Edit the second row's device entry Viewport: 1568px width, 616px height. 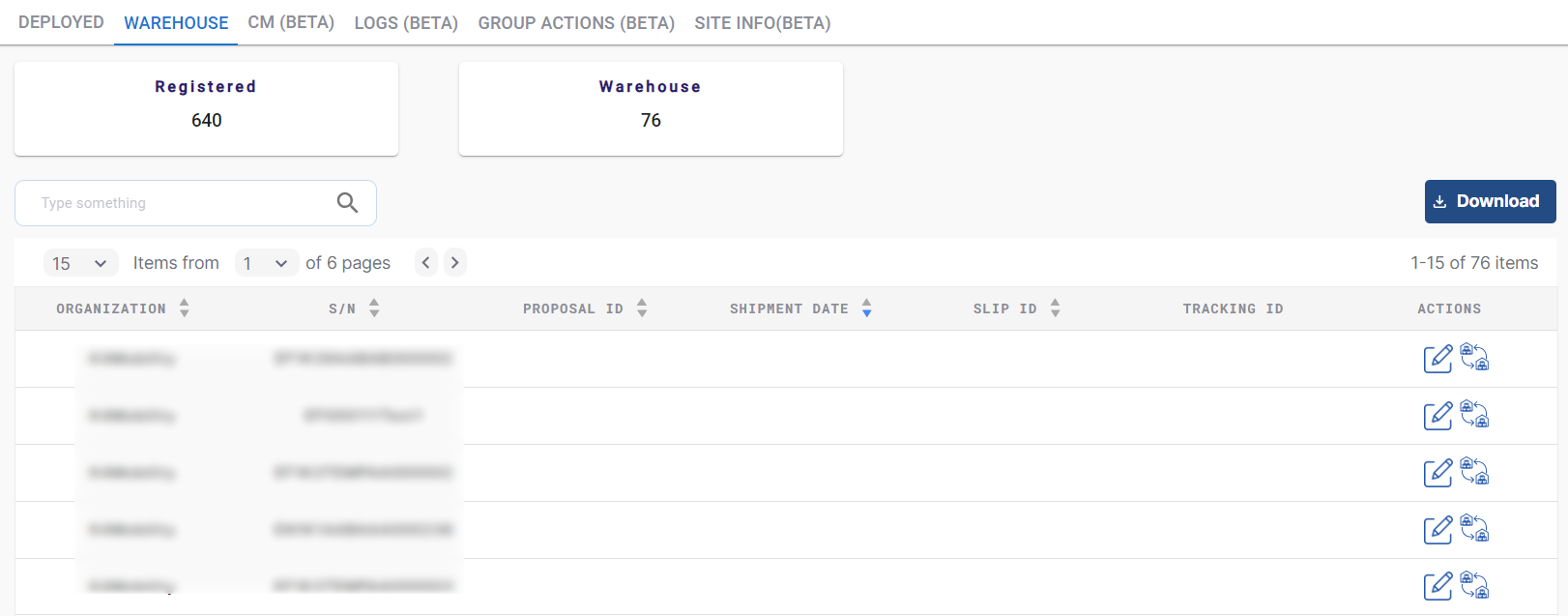[x=1437, y=416]
